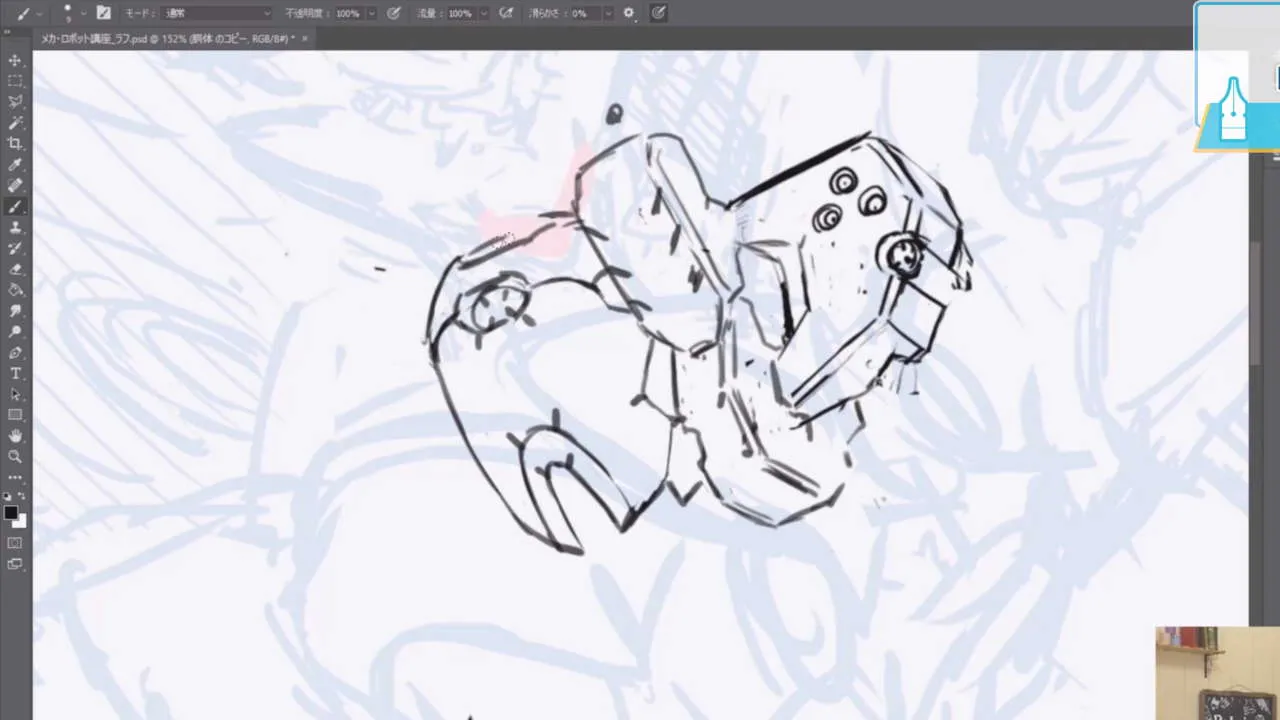This screenshot has width=1280, height=720.
Task: Toggle pressure controls size button
Action: coord(658,13)
